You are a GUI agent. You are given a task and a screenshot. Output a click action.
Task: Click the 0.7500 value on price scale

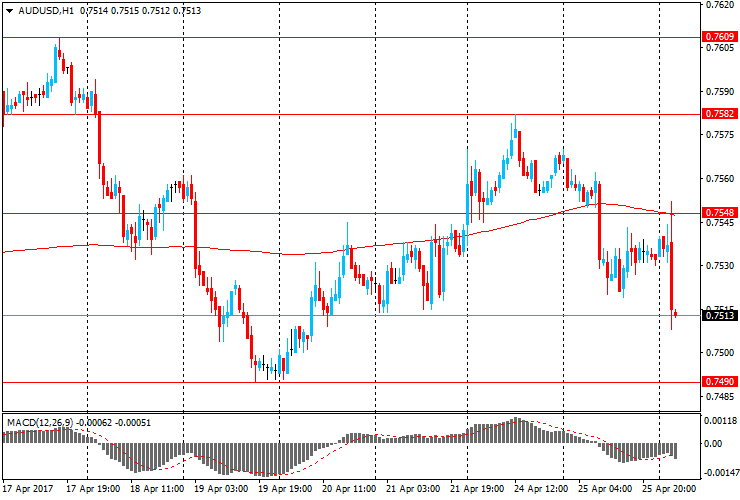coord(720,353)
